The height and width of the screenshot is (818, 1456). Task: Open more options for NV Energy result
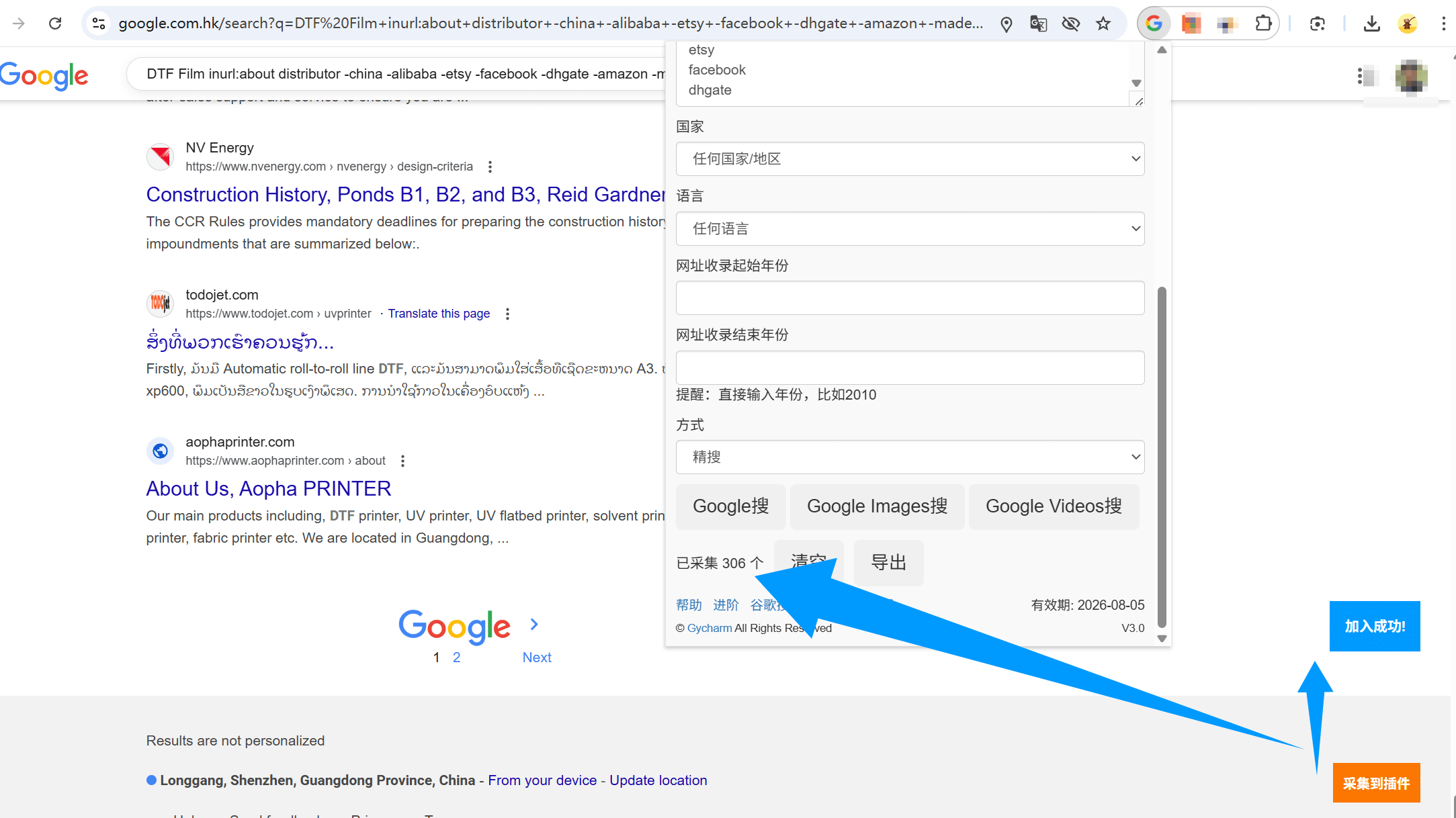tap(490, 167)
